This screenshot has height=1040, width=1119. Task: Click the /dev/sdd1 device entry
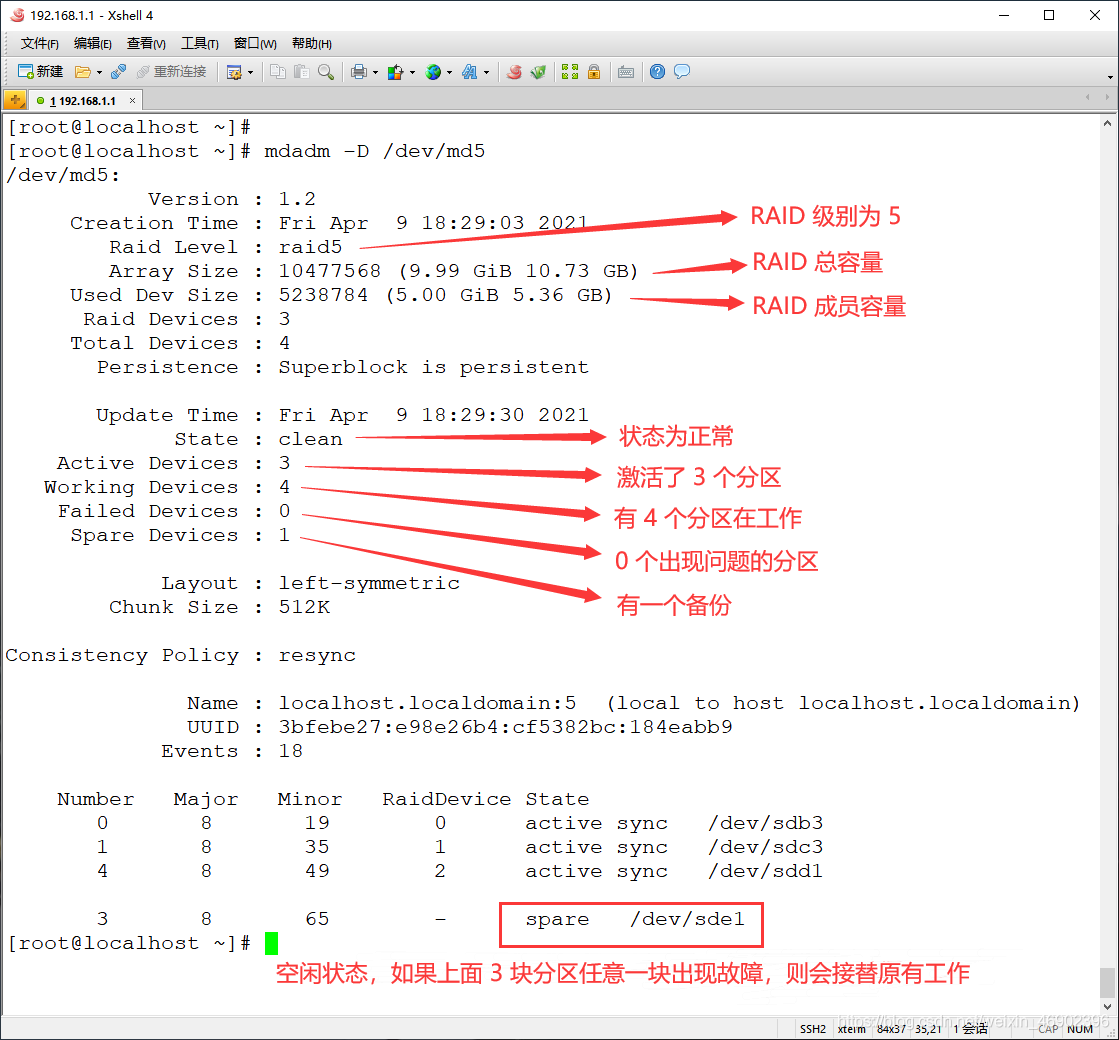coord(765,871)
